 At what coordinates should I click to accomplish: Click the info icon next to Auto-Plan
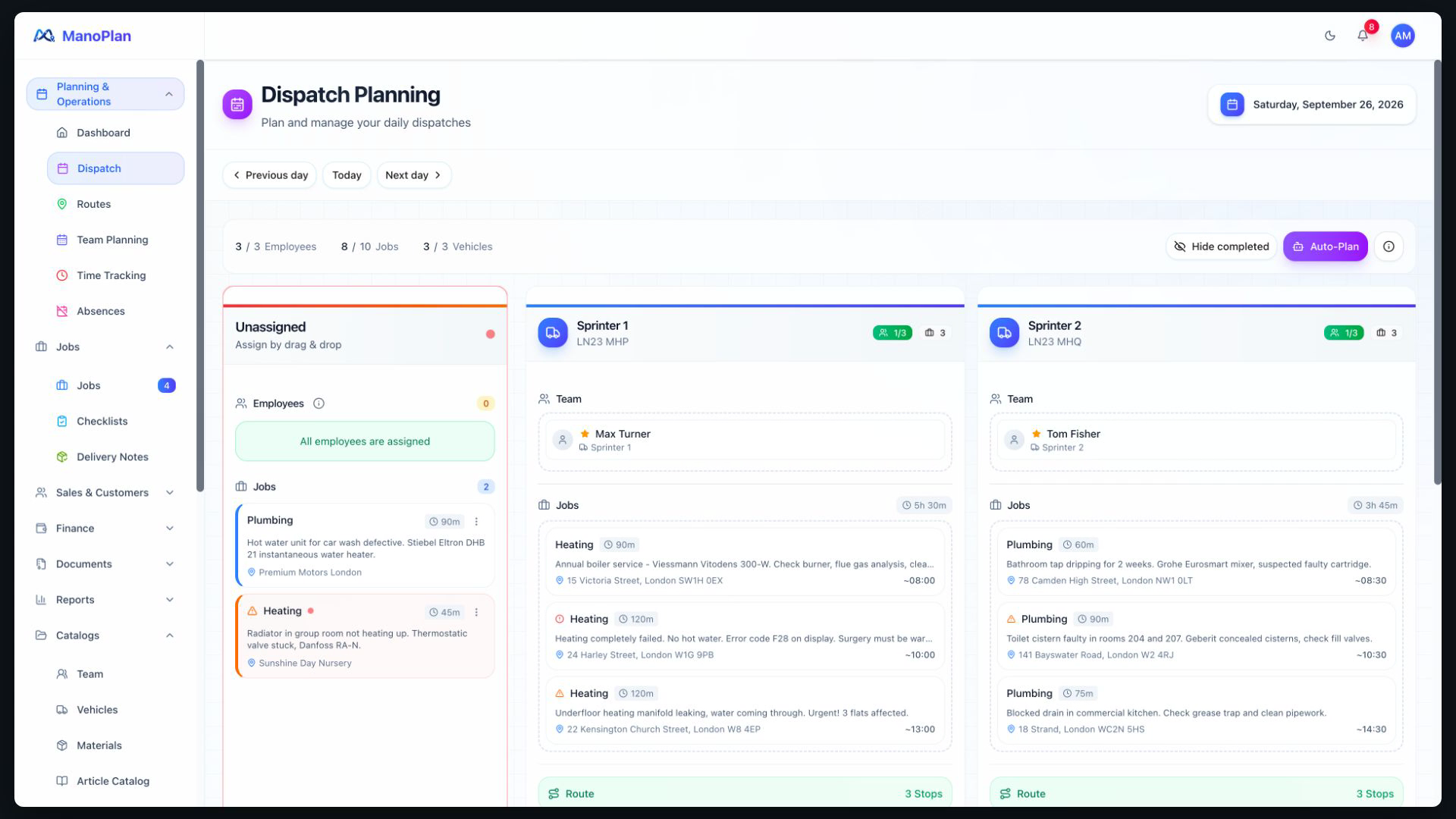pos(1389,246)
